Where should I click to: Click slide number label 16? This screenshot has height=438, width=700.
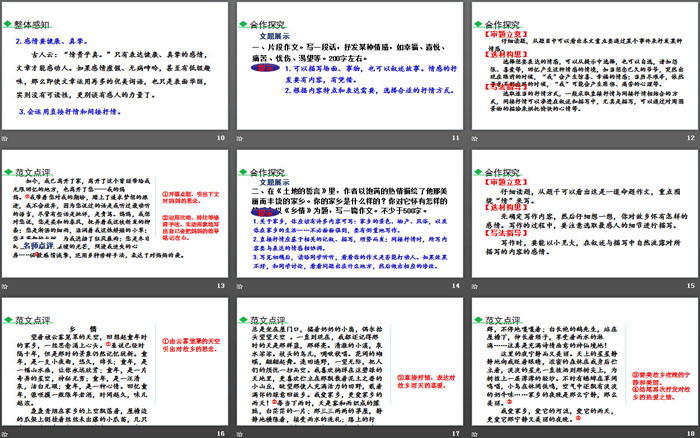pos(221,433)
